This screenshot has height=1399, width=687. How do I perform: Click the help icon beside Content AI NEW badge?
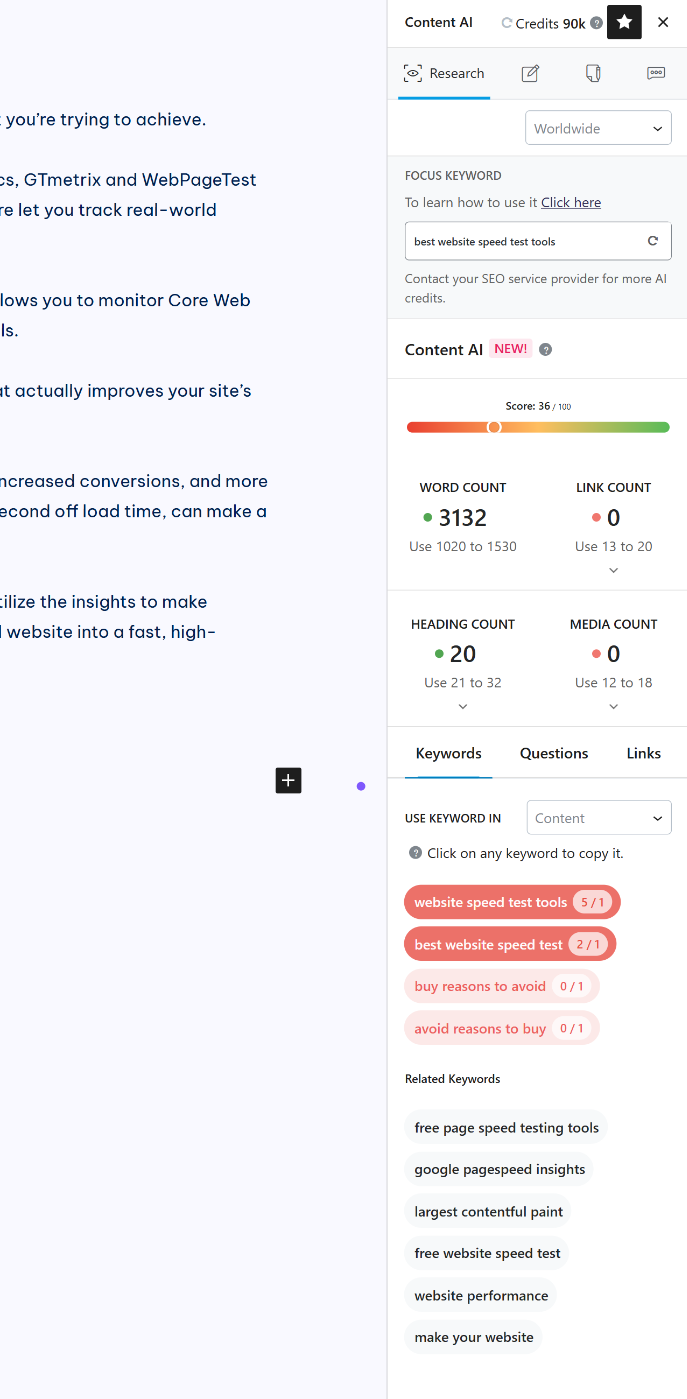[545, 349]
